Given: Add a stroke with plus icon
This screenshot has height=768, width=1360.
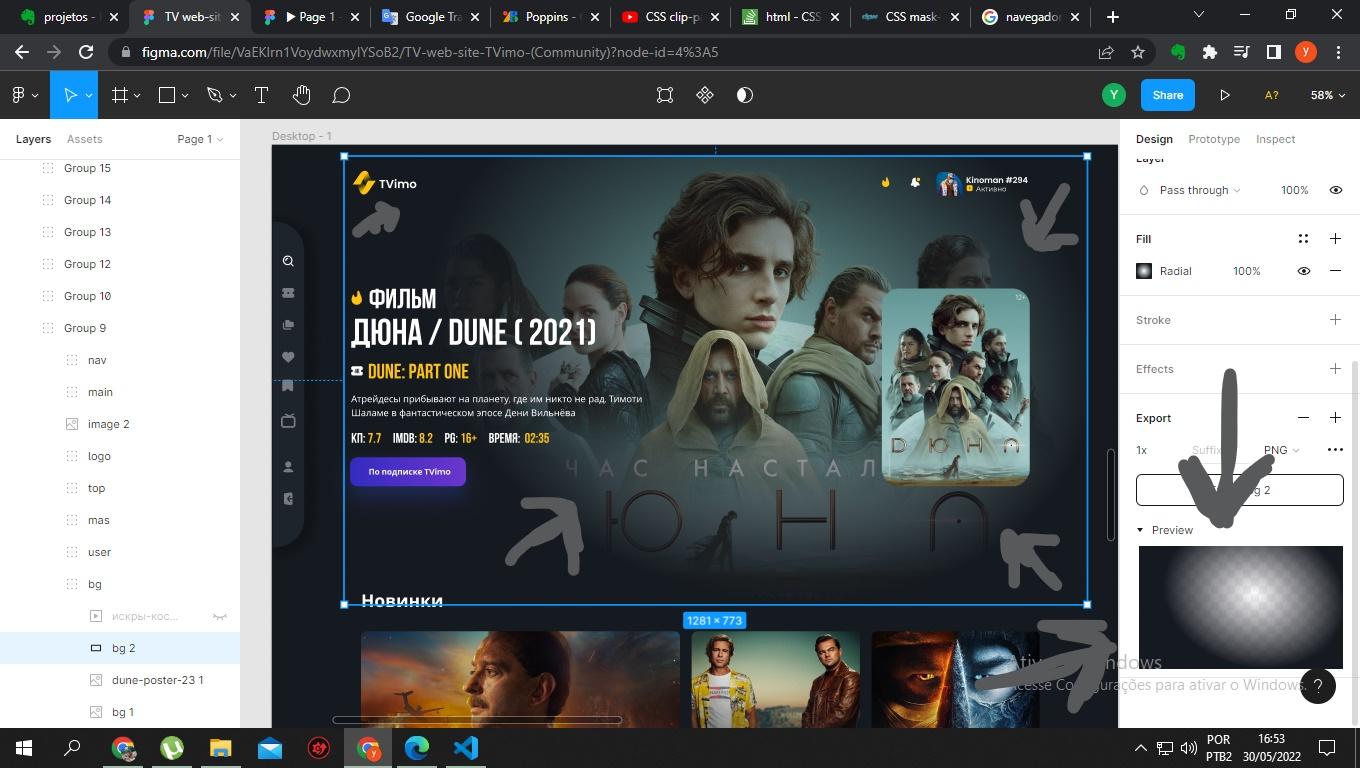Looking at the screenshot, I should (x=1335, y=320).
